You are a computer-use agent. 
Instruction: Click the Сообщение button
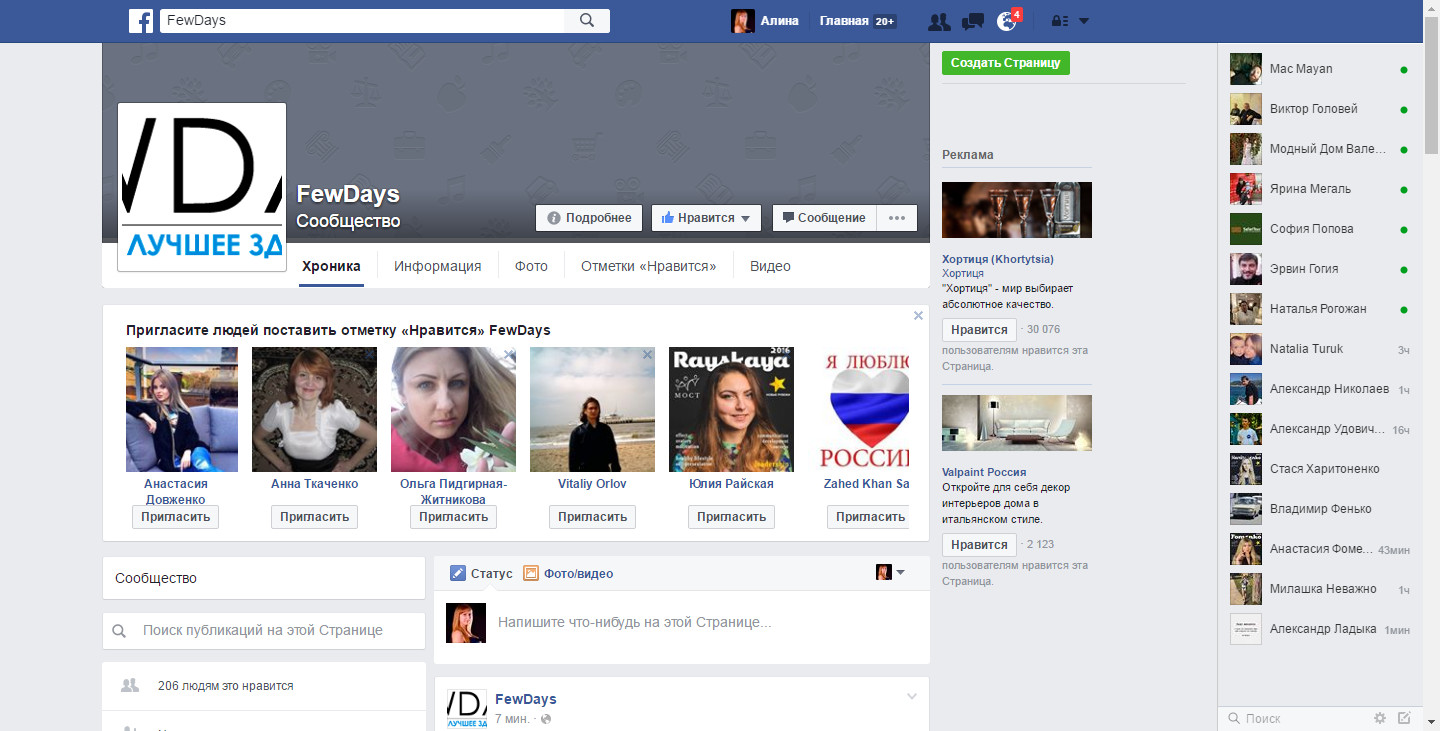click(824, 218)
